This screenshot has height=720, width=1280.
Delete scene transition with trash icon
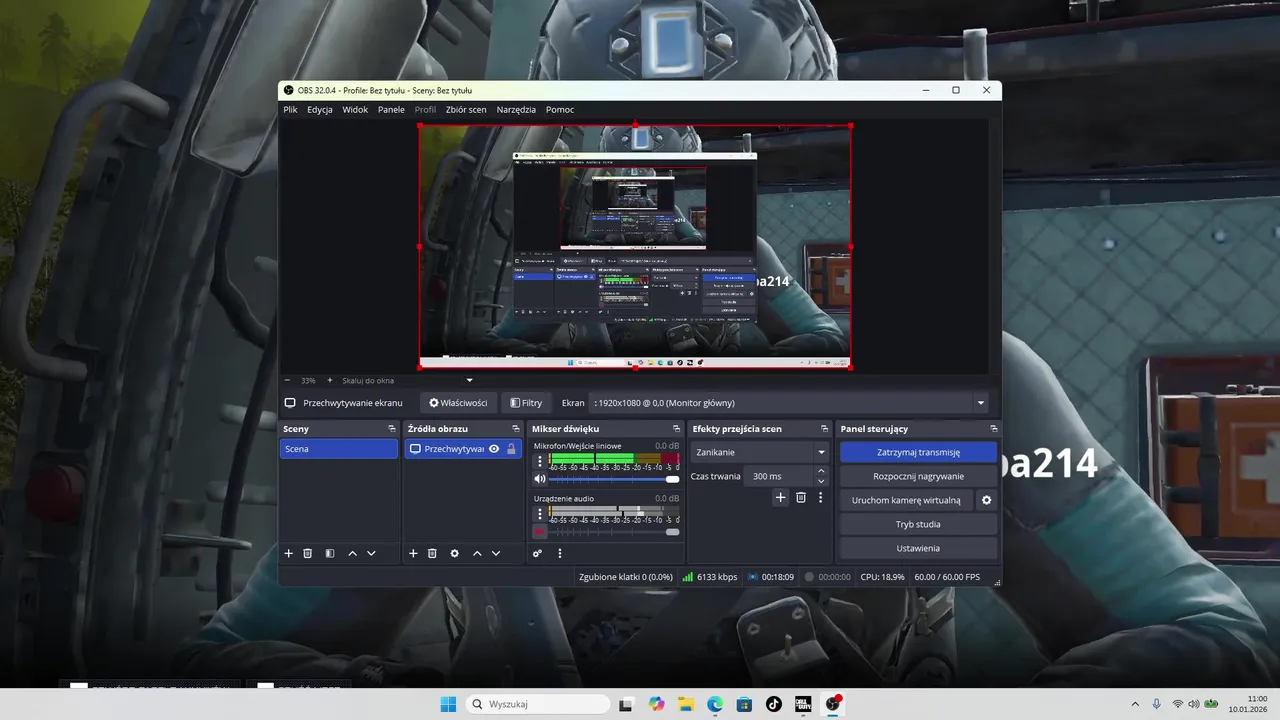[801, 497]
